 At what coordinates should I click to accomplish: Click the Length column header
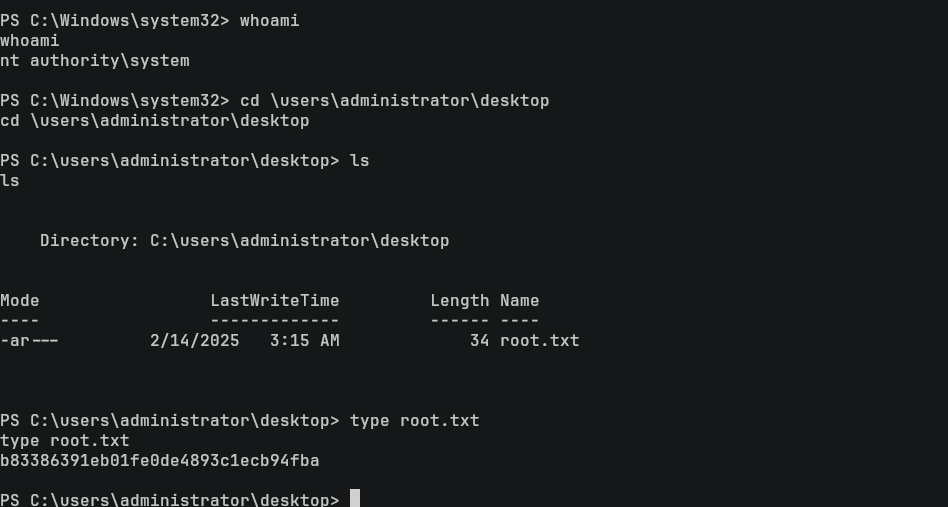pyautogui.click(x=459, y=301)
